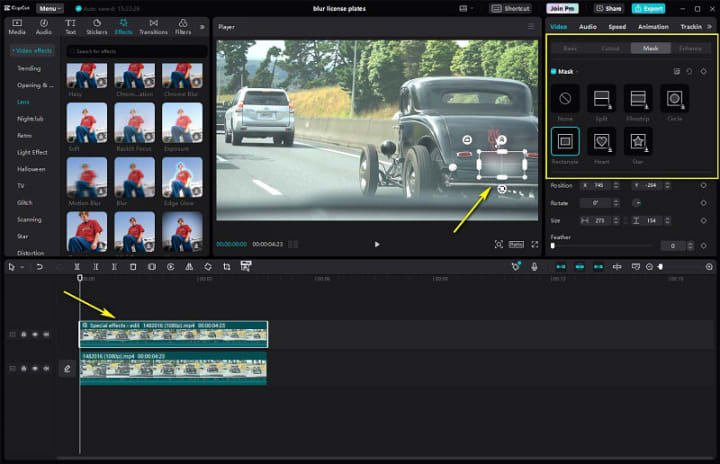
Task: Click the undo icon in timeline toolbar
Action: (39, 266)
